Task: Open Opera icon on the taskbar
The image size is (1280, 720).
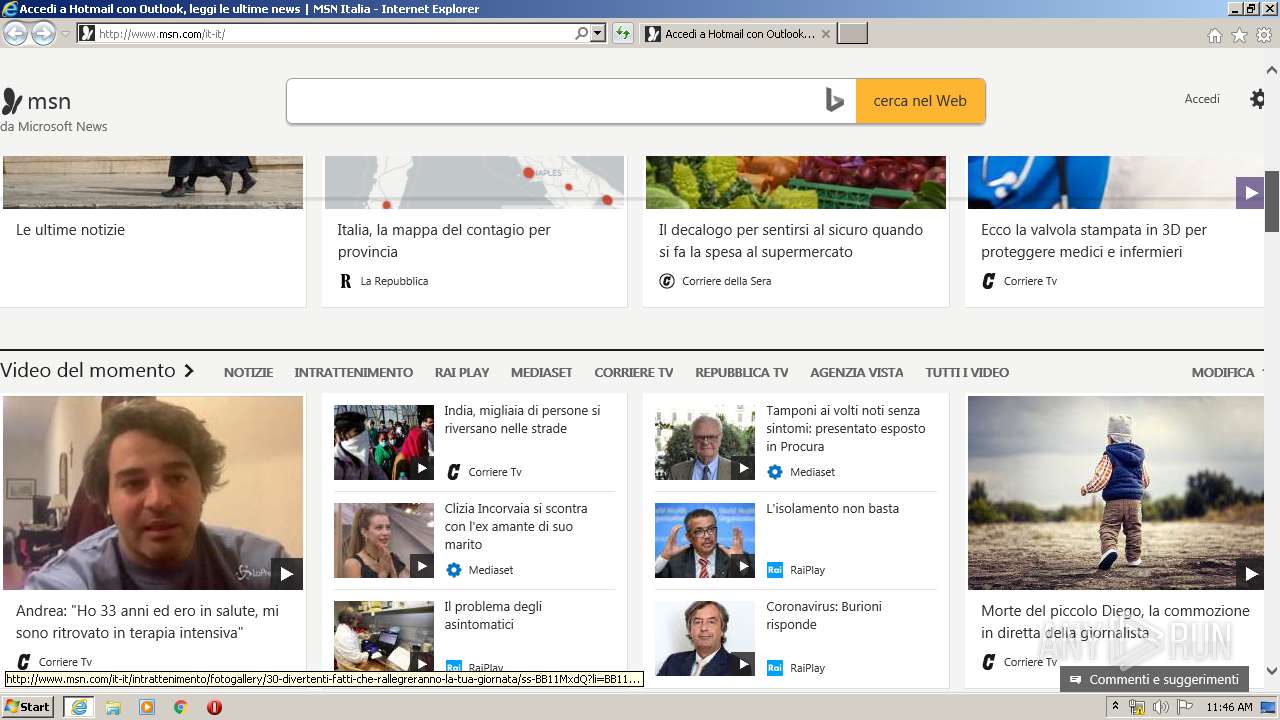Action: coord(214,707)
